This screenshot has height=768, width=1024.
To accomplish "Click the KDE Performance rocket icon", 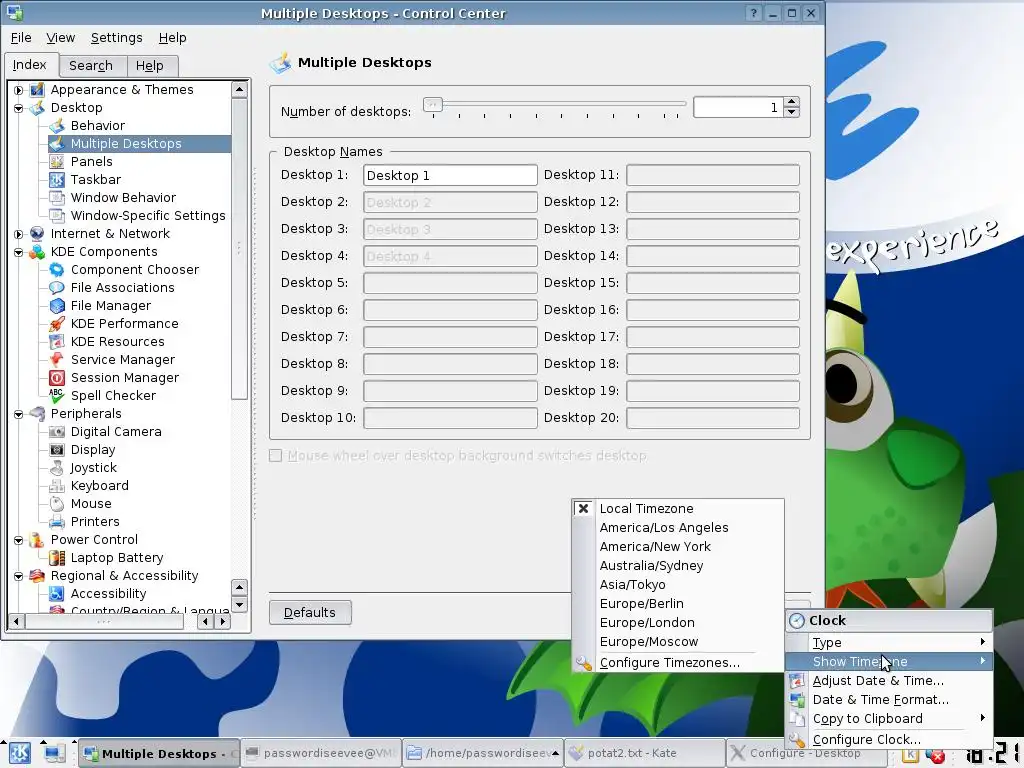I will point(57,323).
